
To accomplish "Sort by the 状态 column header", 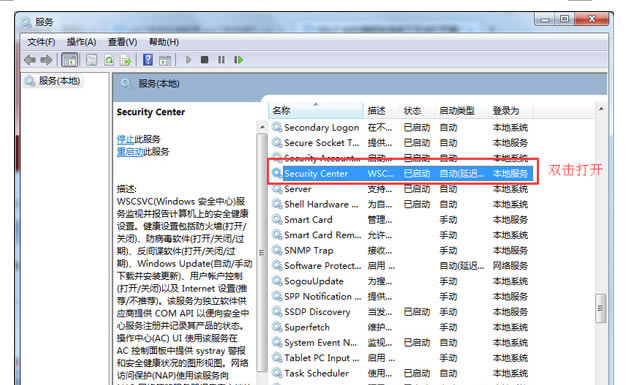I will (x=417, y=110).
